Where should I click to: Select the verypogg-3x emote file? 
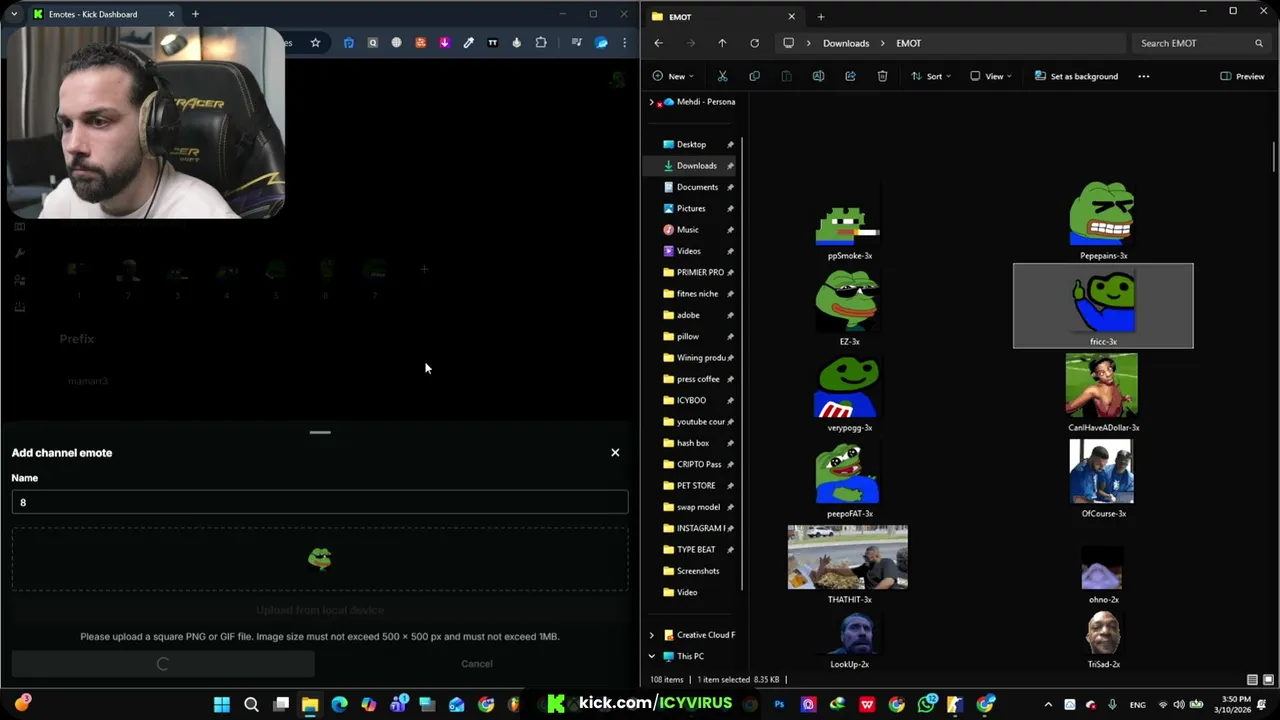coord(849,394)
